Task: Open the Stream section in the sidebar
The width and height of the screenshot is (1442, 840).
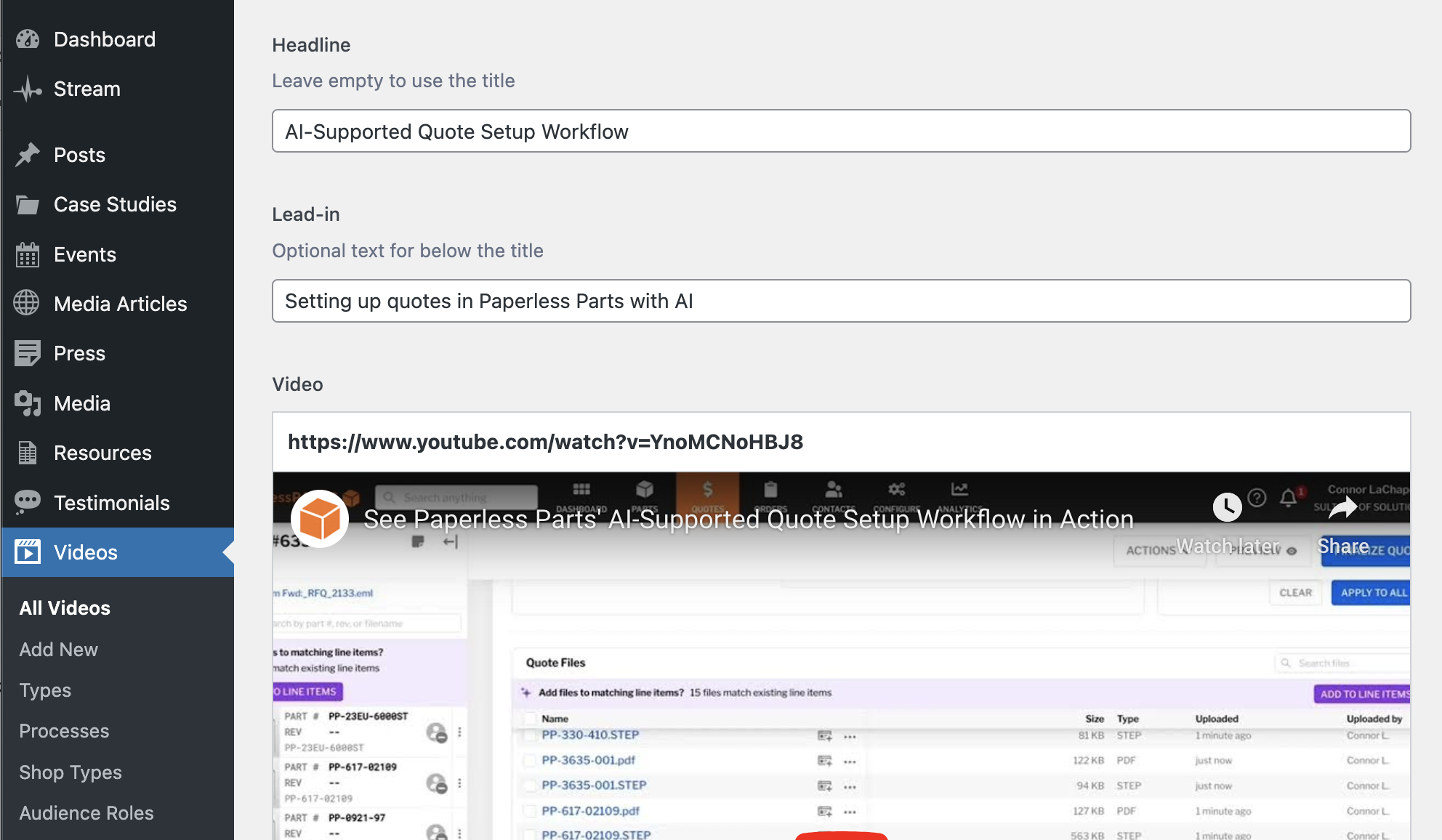Action: click(86, 89)
